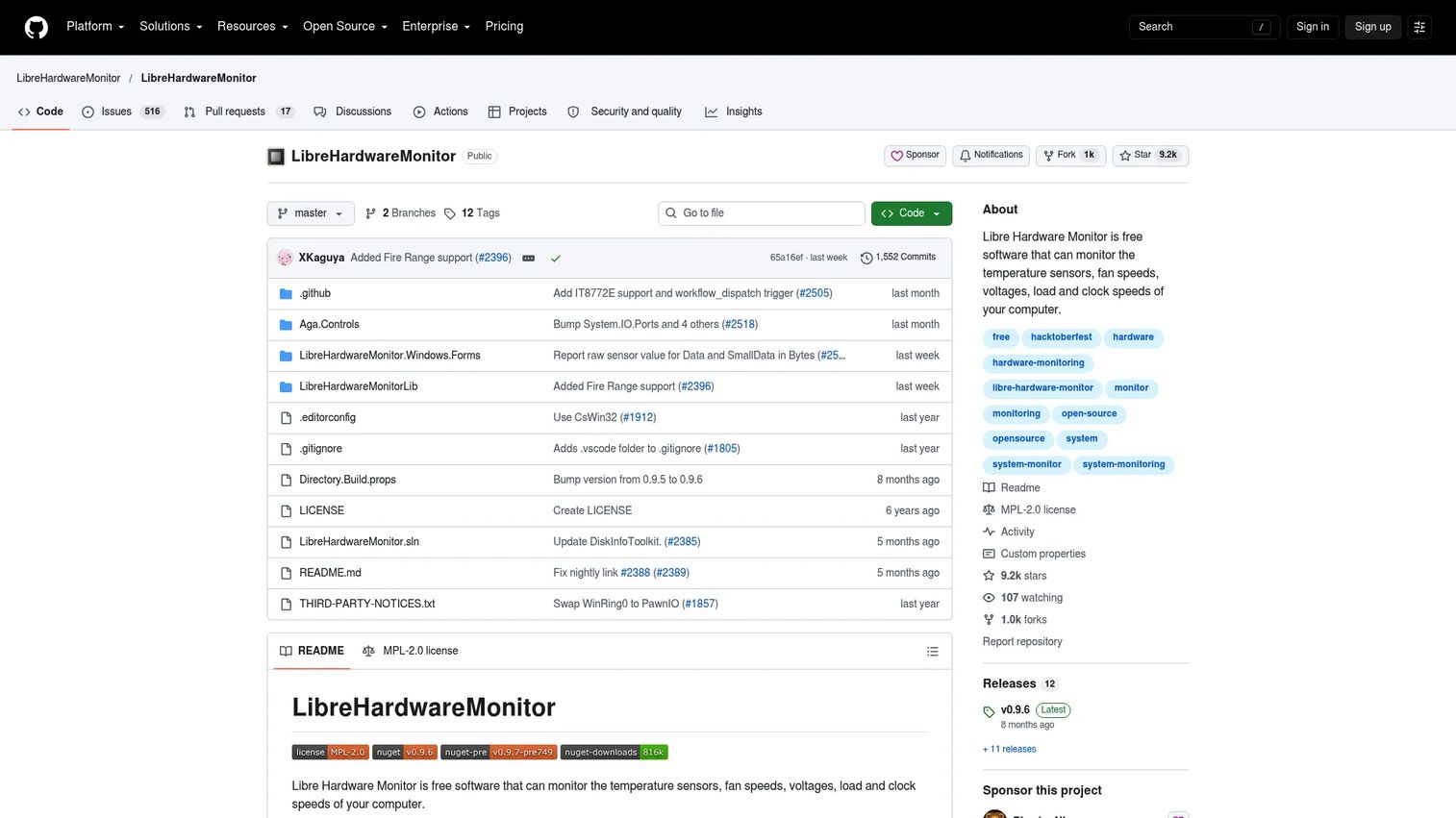This screenshot has height=818, width=1456.
Task: Expand the Enterprise menu
Action: coord(436,27)
